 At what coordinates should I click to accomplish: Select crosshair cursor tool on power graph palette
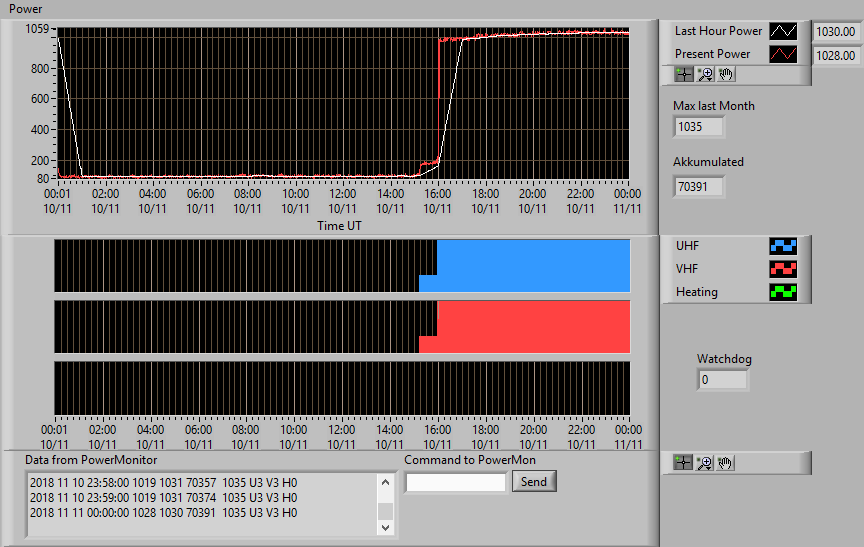point(684,74)
